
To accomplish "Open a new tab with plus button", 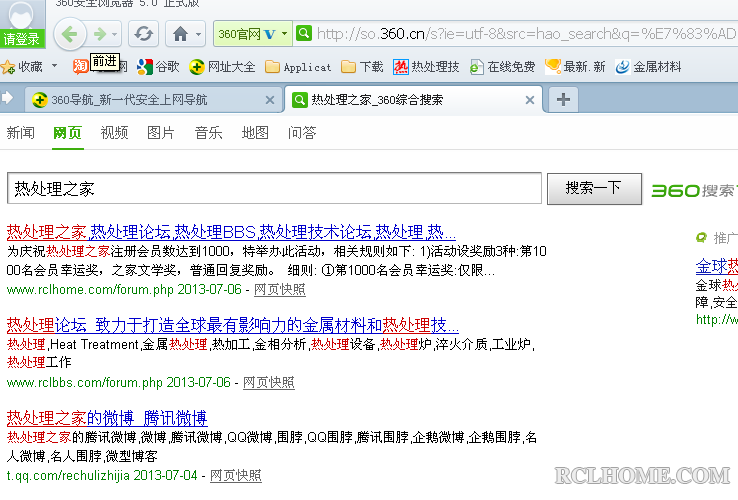I will coord(563,99).
